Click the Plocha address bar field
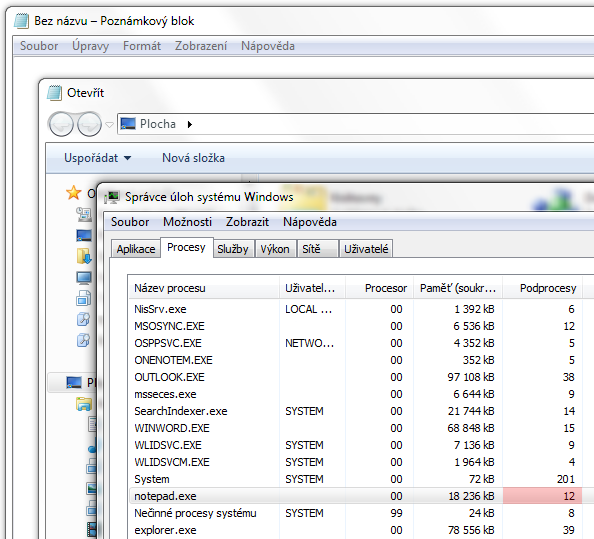The height and width of the screenshot is (539, 594). [x=356, y=124]
